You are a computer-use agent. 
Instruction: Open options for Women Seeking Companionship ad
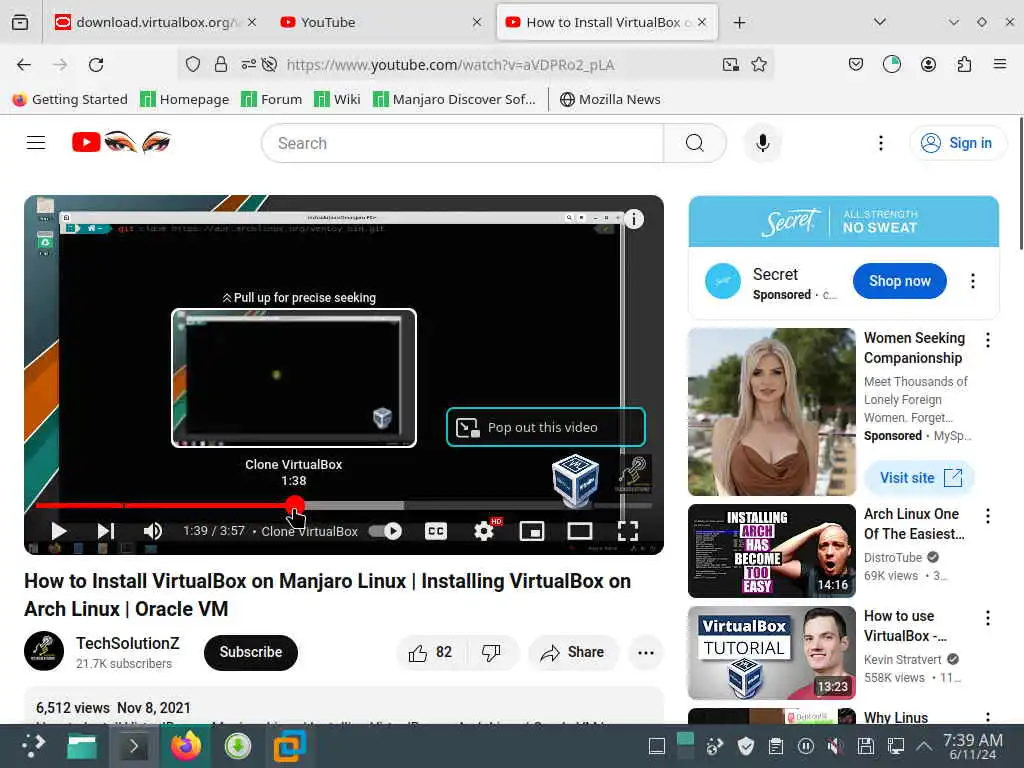[x=987, y=340]
